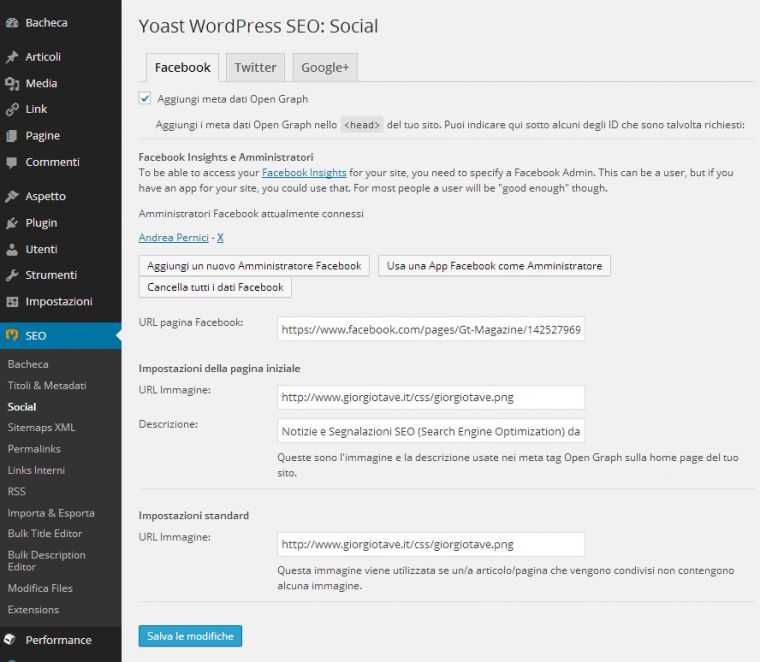Click the SEO menu heading label
This screenshot has width=760, height=662.
pyautogui.click(x=35, y=336)
